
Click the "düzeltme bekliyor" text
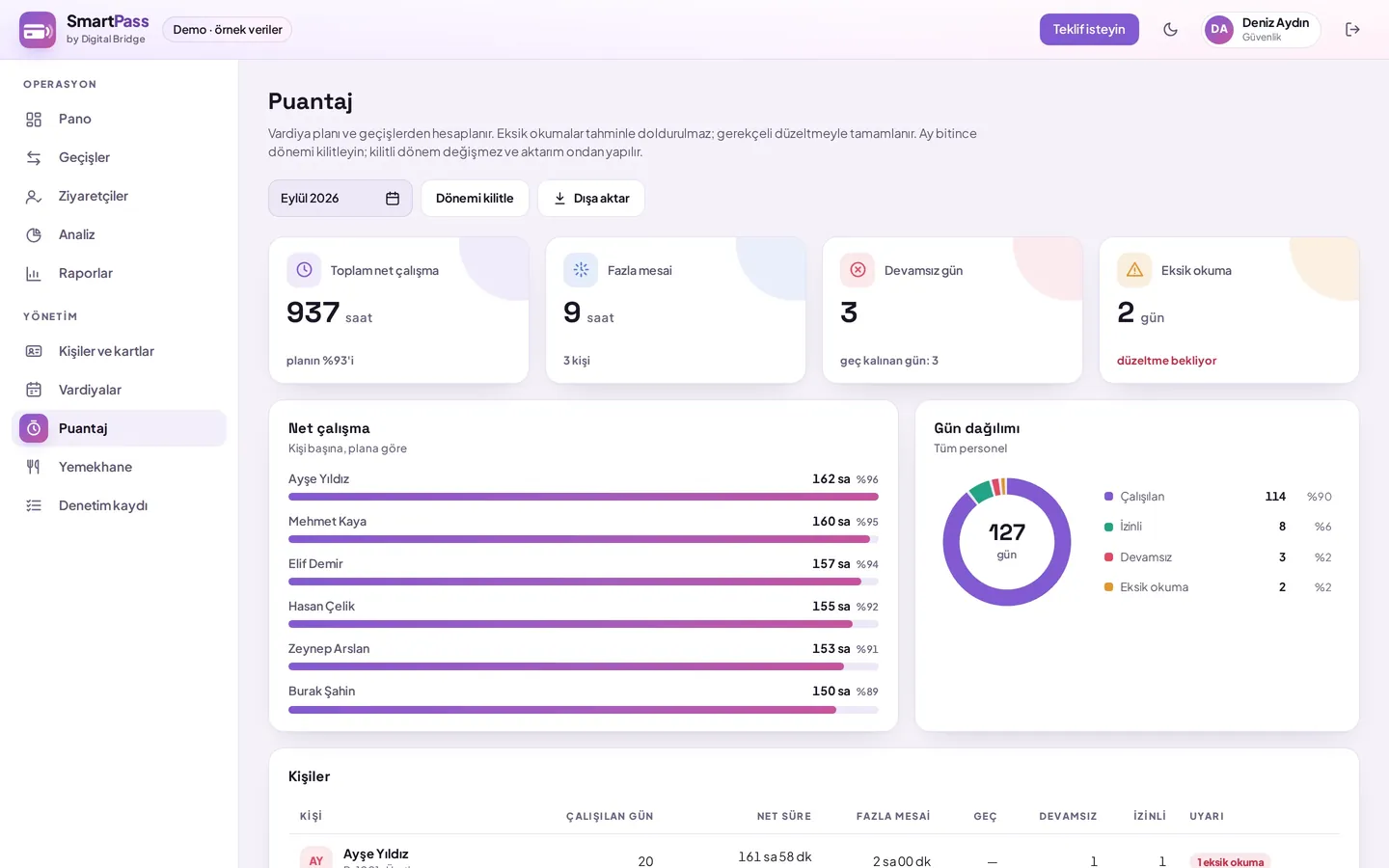click(1166, 361)
